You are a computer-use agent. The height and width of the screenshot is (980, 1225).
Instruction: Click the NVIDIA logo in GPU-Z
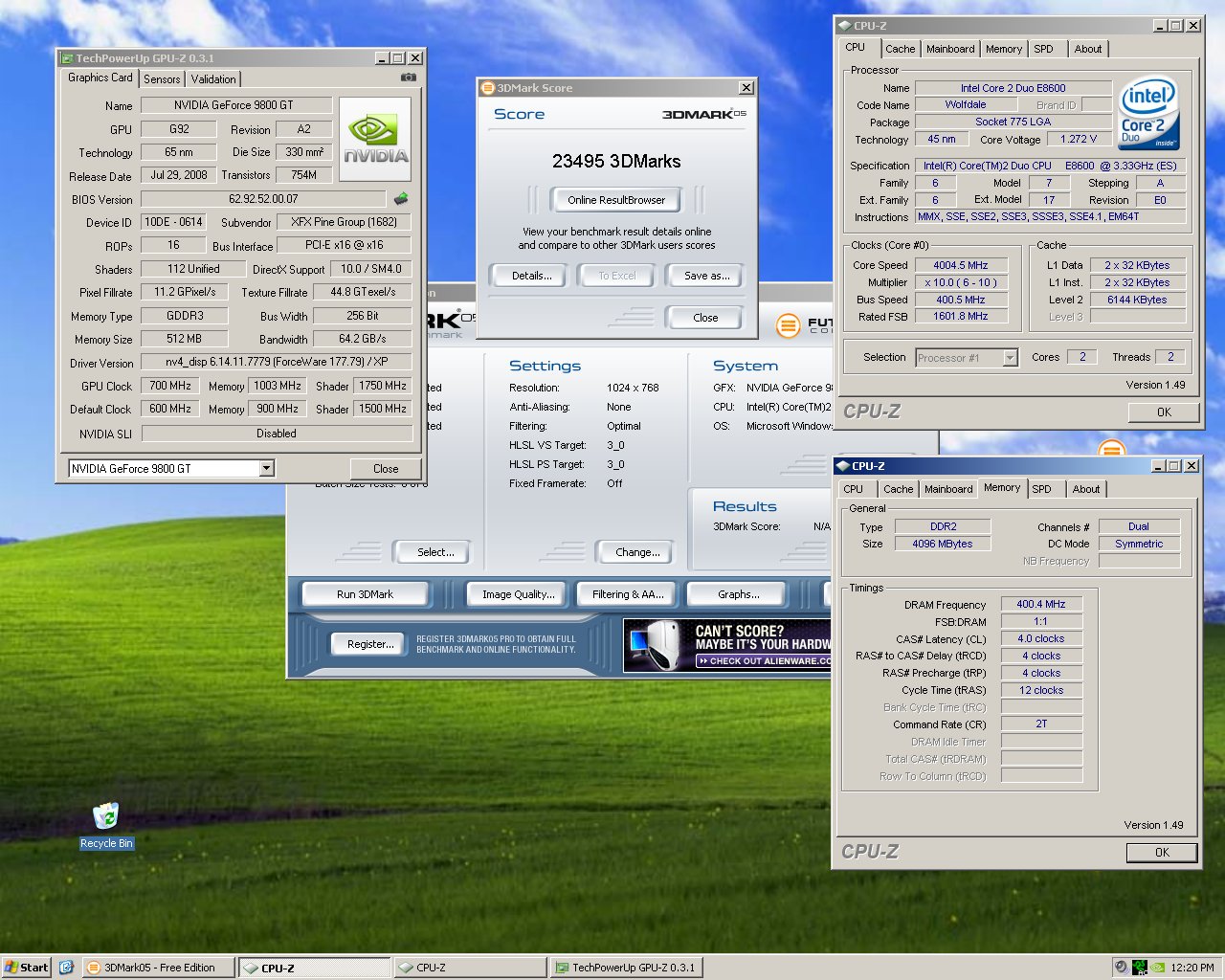[375, 140]
